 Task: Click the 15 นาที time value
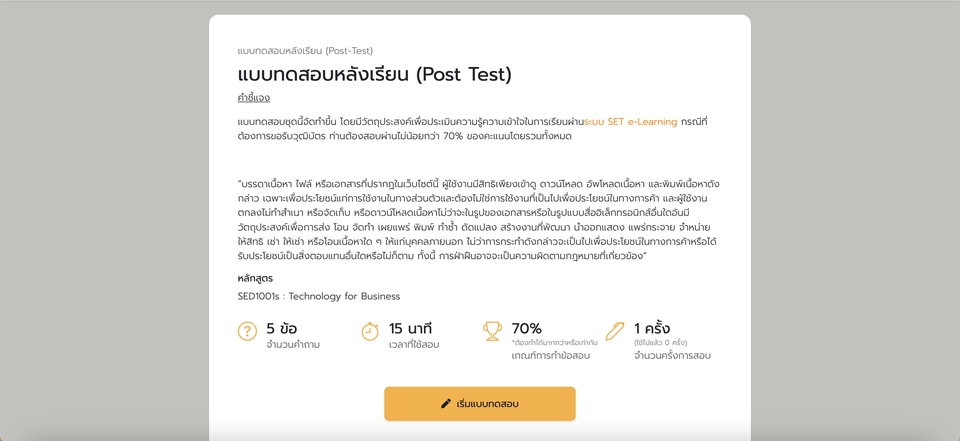click(x=410, y=328)
